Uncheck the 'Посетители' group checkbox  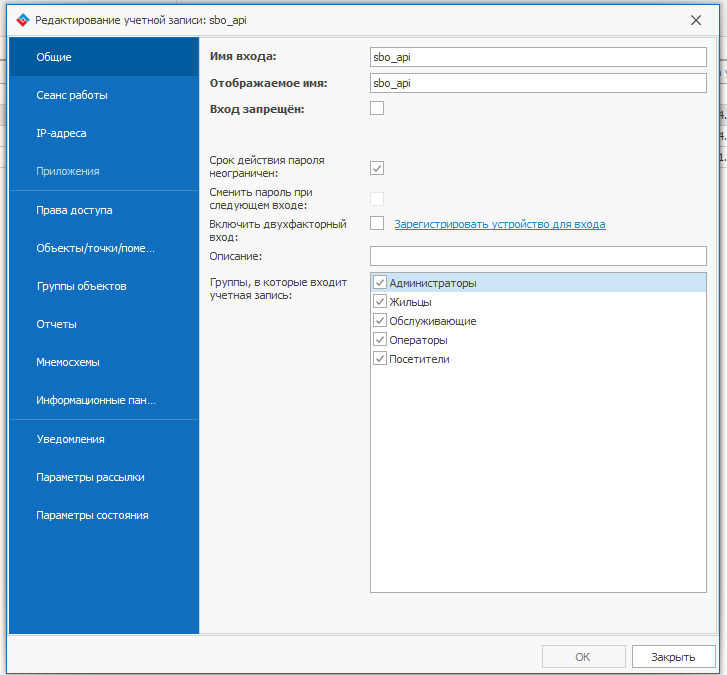click(x=380, y=359)
